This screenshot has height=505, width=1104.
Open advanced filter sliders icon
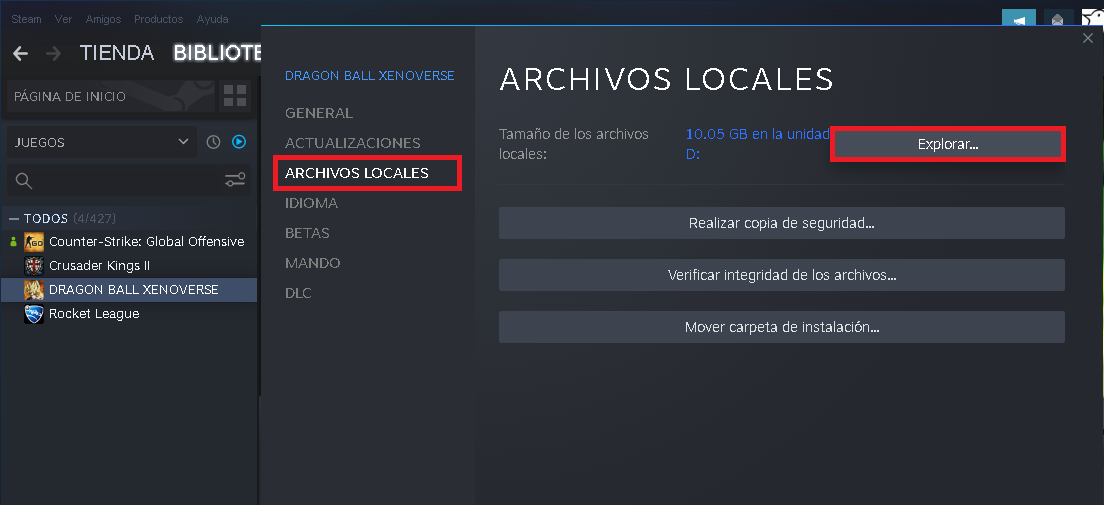tap(235, 180)
